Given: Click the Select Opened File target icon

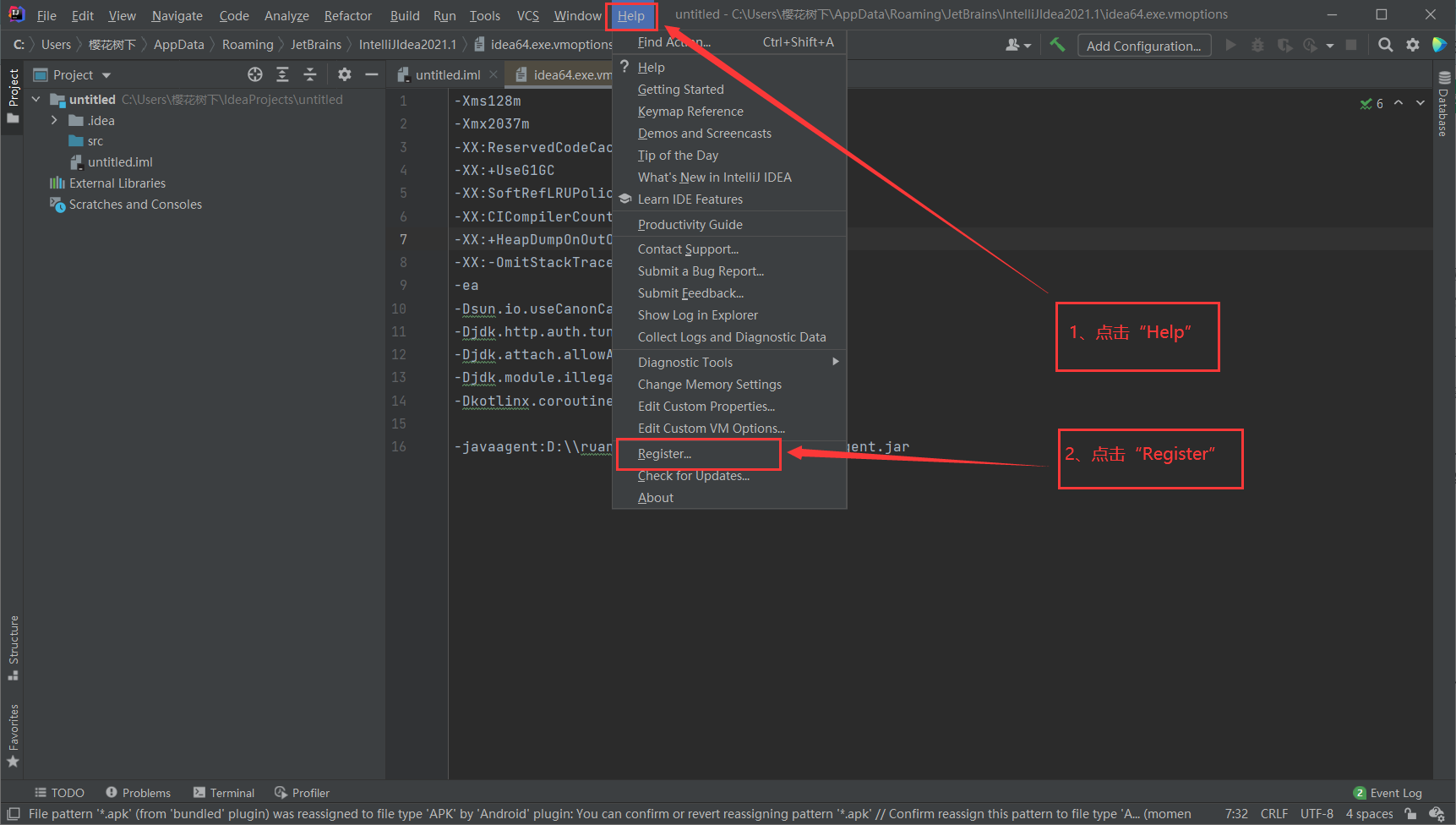Looking at the screenshot, I should point(255,74).
